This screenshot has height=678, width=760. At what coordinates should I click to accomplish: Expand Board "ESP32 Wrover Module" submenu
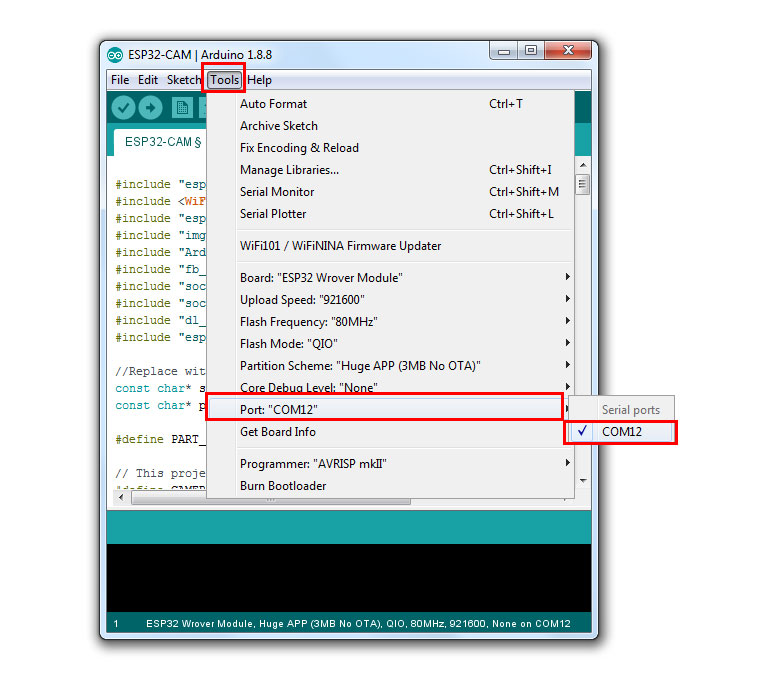390,278
